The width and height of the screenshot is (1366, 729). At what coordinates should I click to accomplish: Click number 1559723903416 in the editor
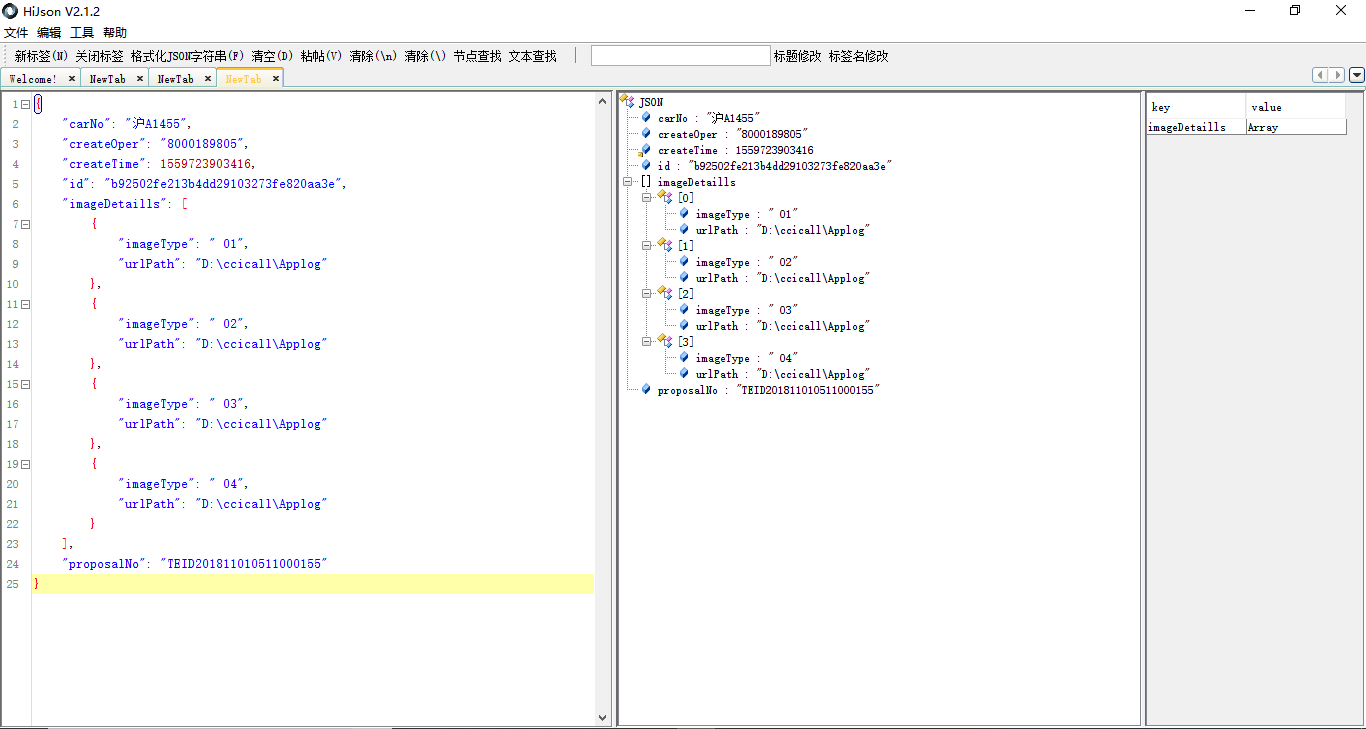207,164
